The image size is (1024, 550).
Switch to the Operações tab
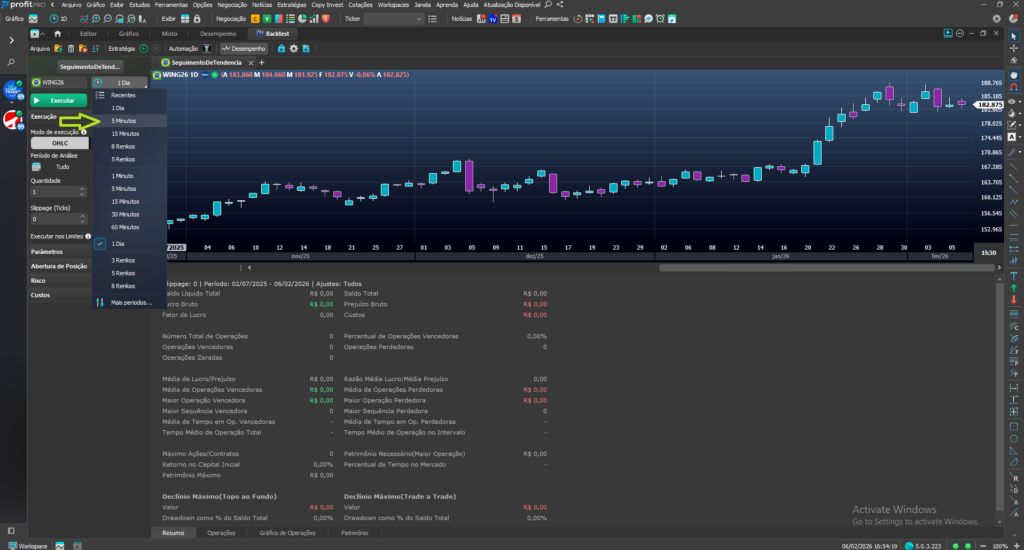(221, 534)
